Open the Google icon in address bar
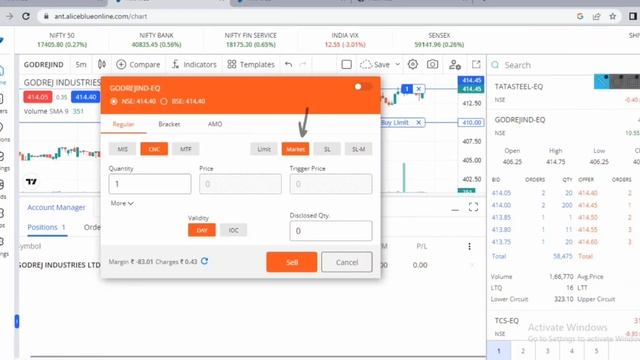This screenshot has width=640, height=360. (x=580, y=16)
